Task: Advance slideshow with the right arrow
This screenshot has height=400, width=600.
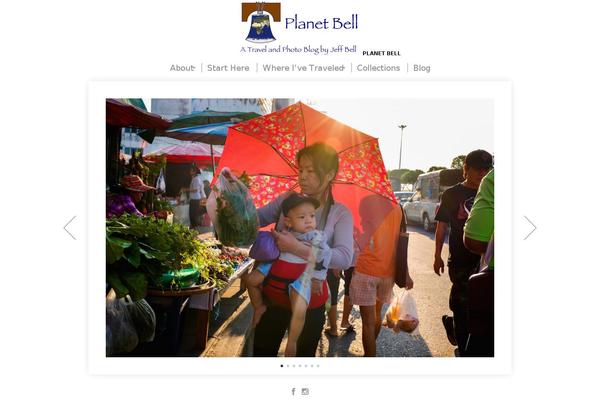Action: click(x=530, y=228)
